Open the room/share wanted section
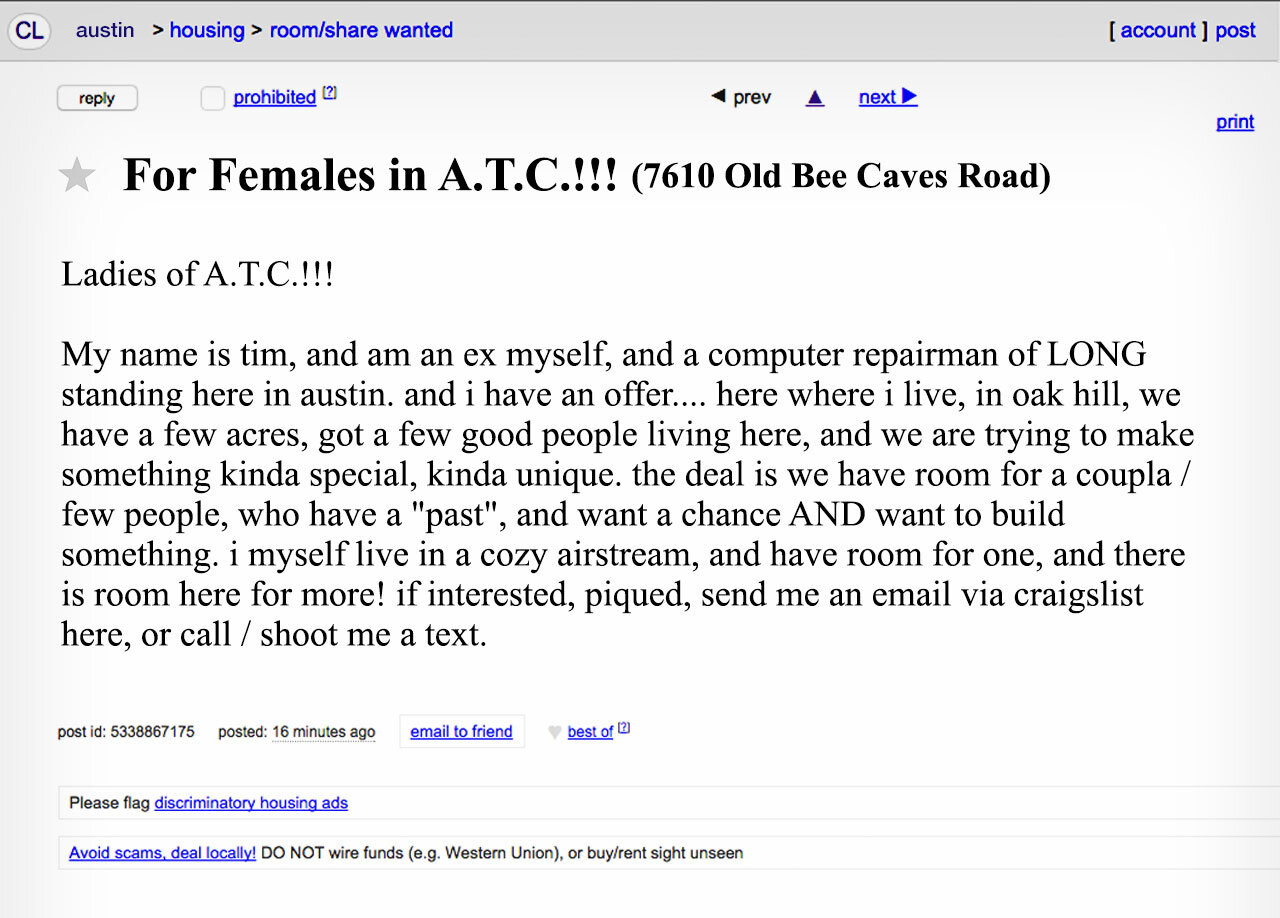 pyautogui.click(x=361, y=30)
